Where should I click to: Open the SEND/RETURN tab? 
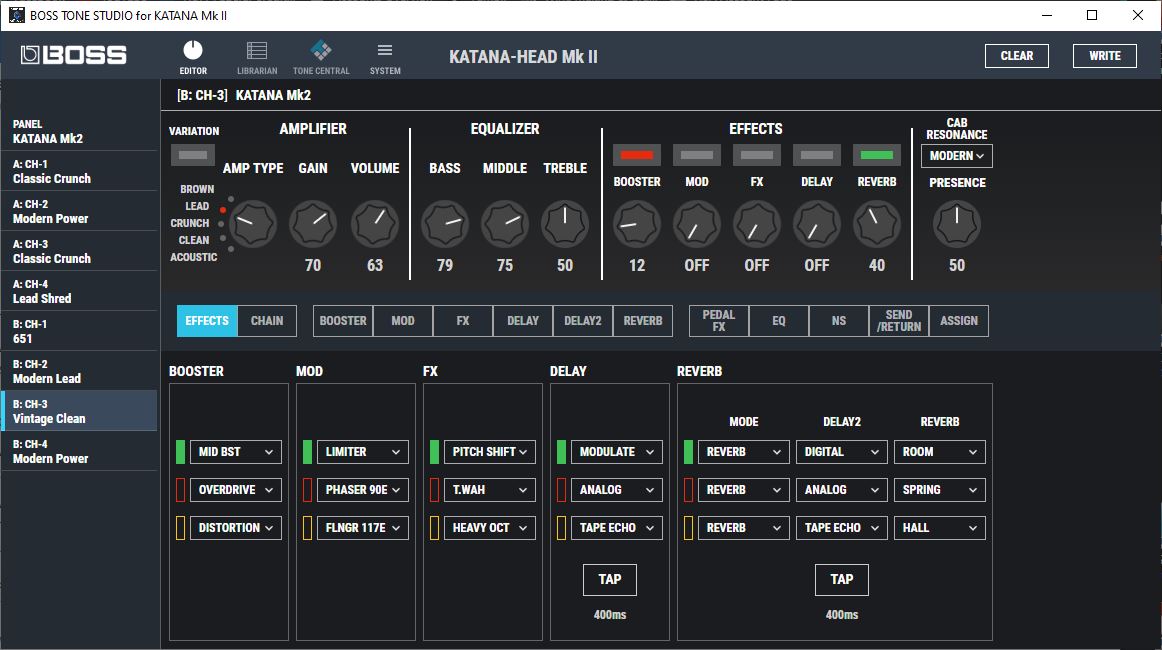point(899,321)
